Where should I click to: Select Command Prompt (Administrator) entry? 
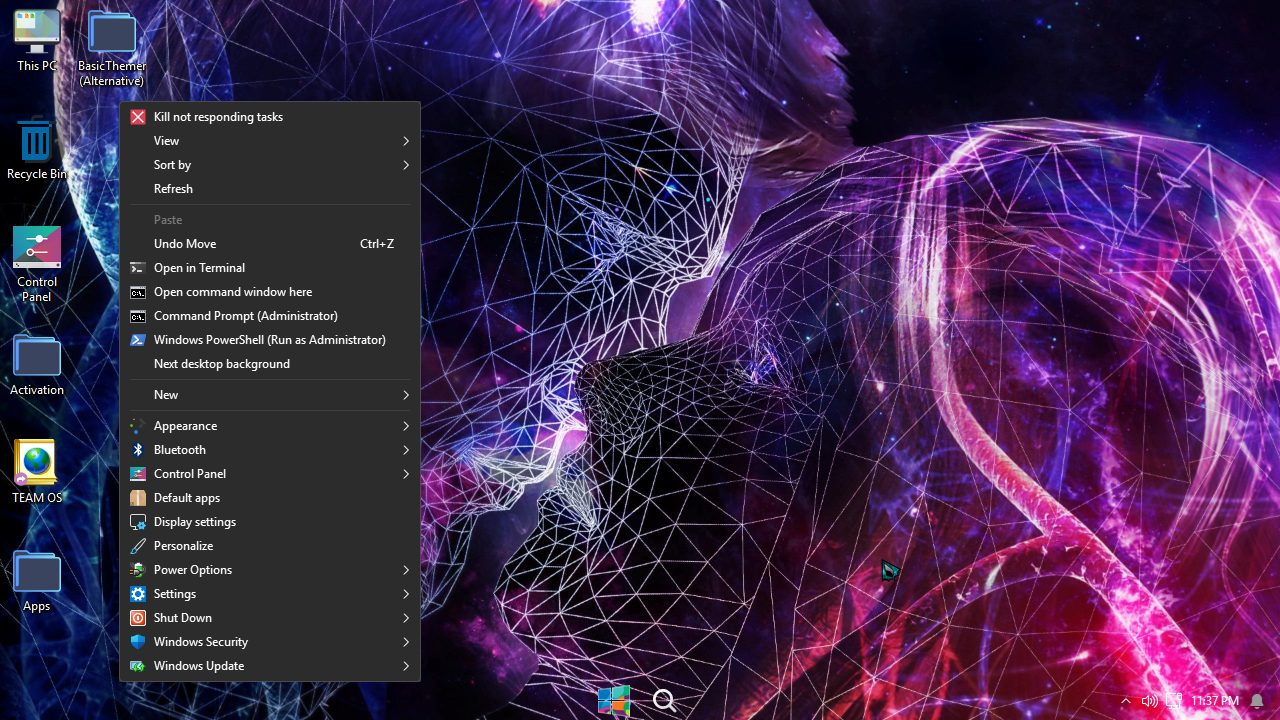point(270,316)
